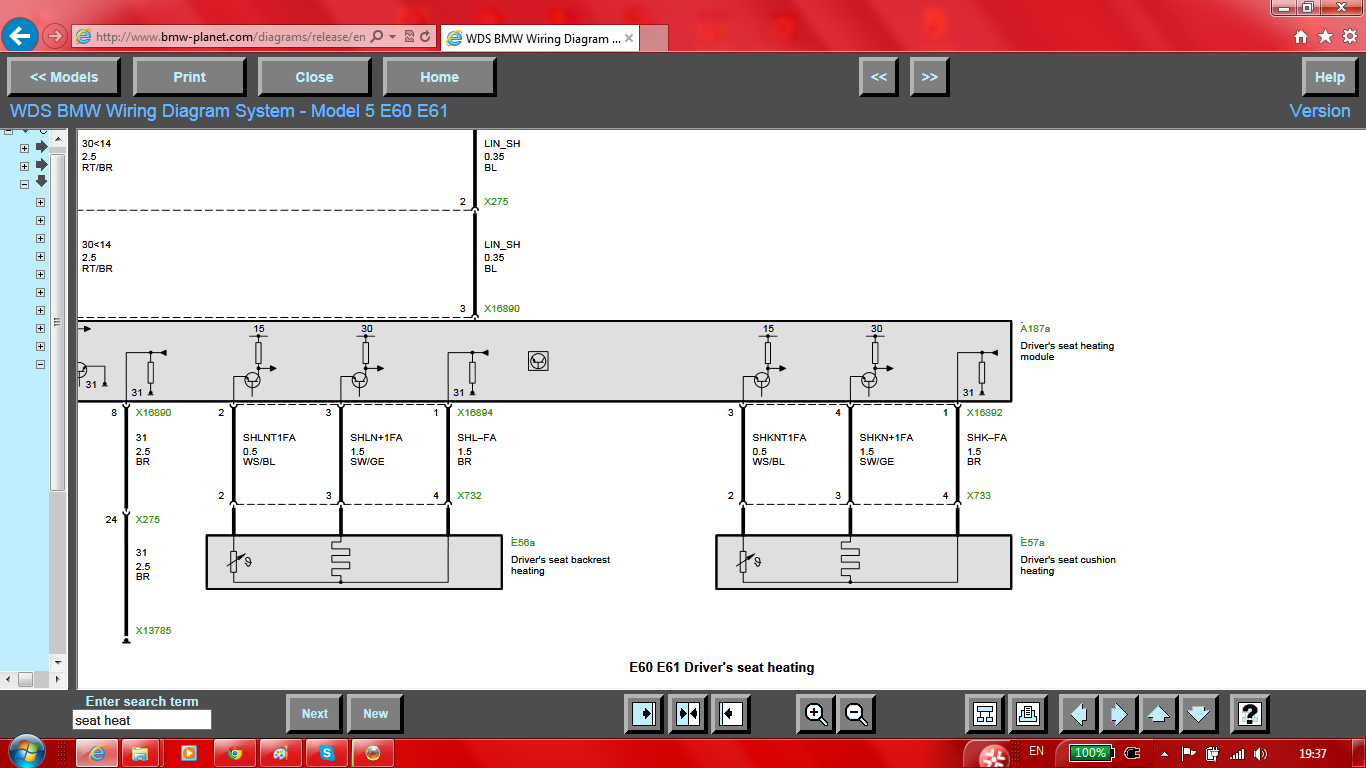This screenshot has width=1366, height=768.
Task: Pan diagram up with the up arrow icon
Action: [x=1158, y=714]
